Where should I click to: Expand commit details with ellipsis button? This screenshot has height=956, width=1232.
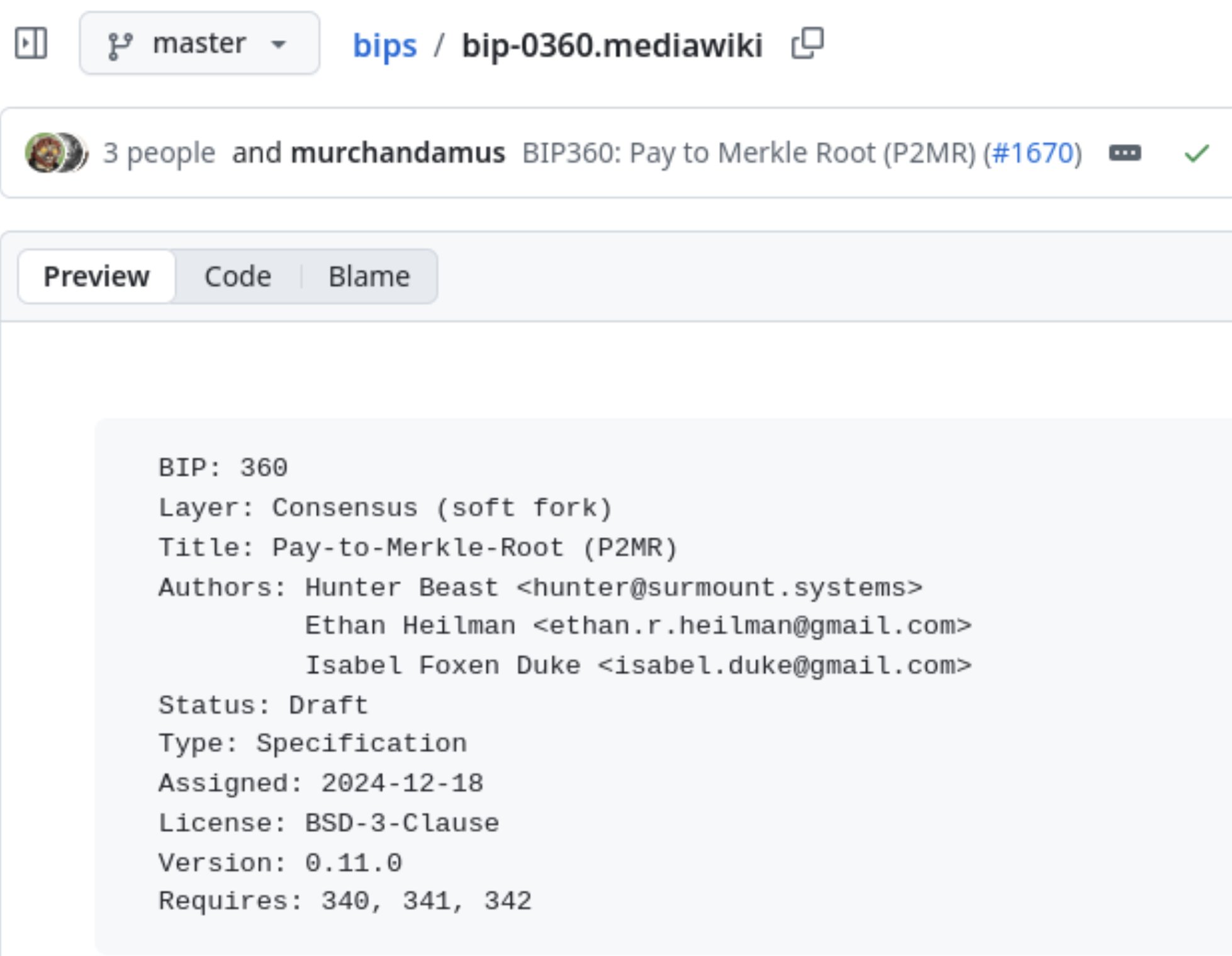(x=1124, y=153)
